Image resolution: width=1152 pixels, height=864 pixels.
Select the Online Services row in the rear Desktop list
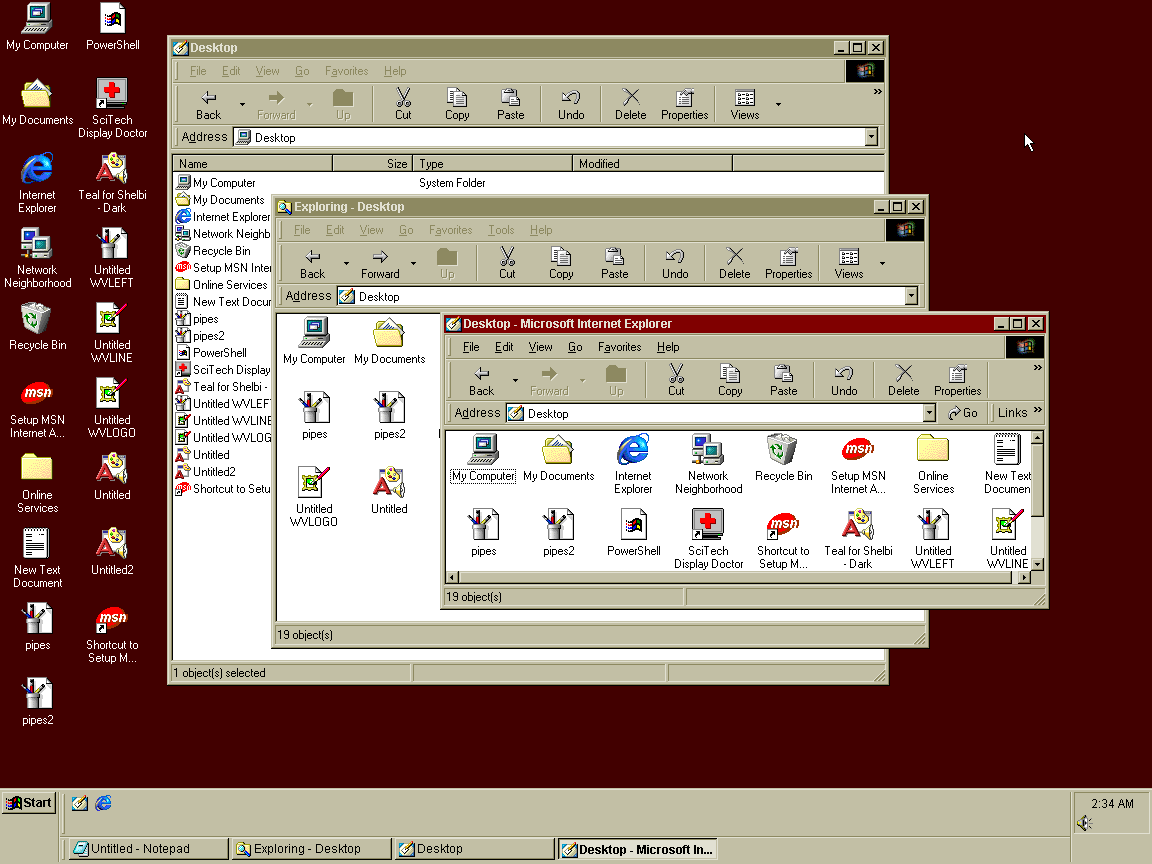click(223, 285)
